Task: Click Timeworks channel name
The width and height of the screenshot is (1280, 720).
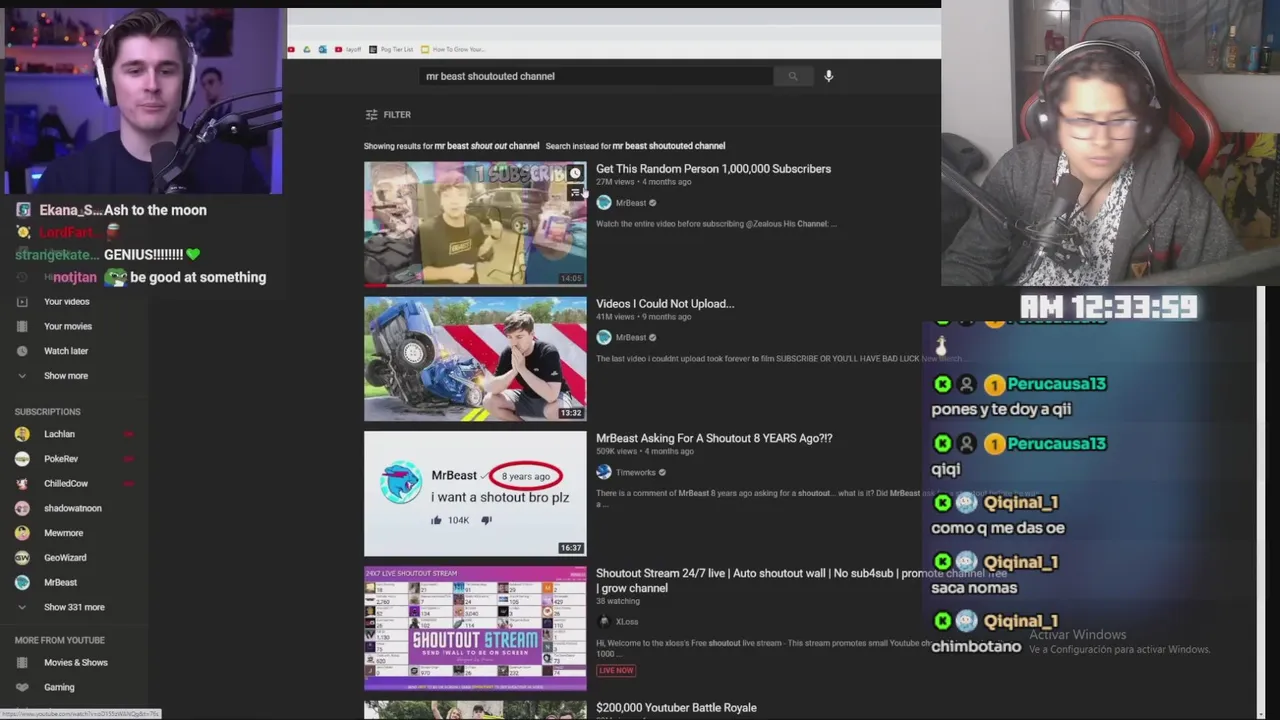Action: coord(636,472)
